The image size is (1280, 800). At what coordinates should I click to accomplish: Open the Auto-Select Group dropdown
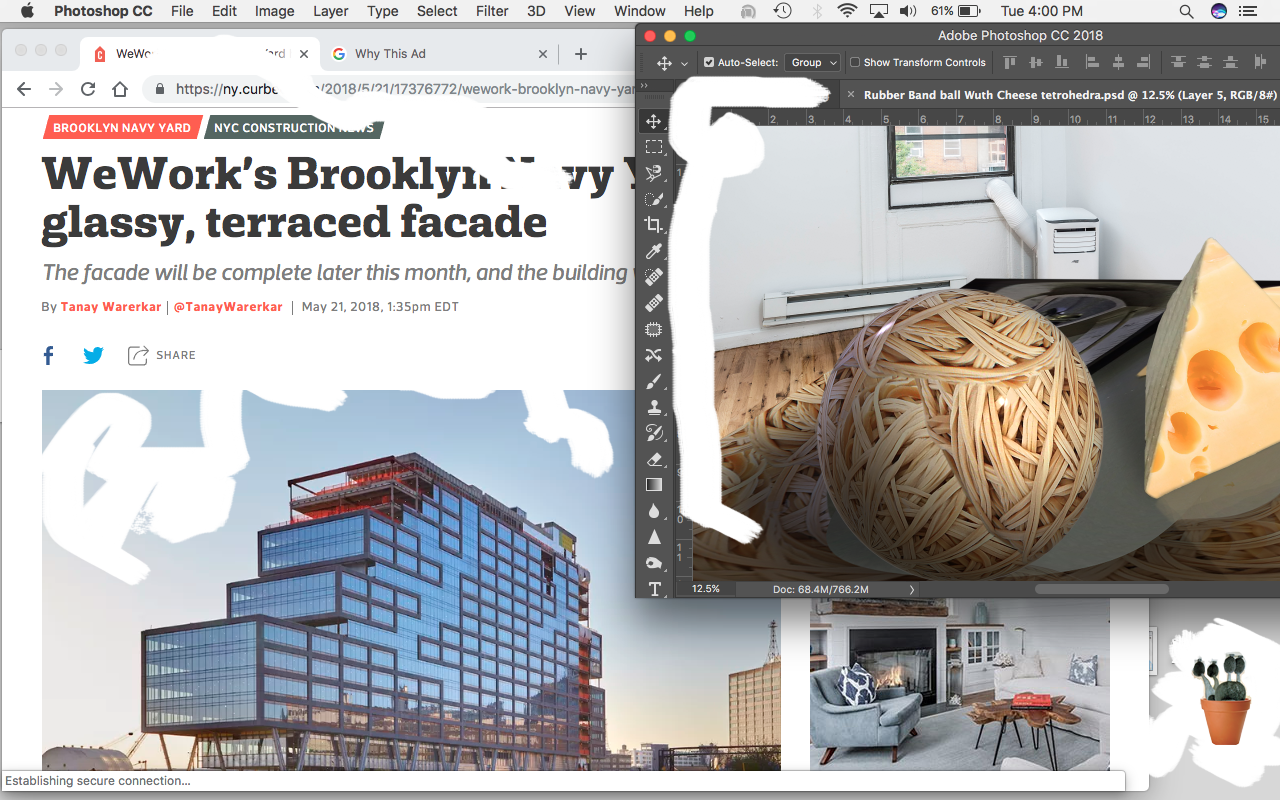point(812,62)
